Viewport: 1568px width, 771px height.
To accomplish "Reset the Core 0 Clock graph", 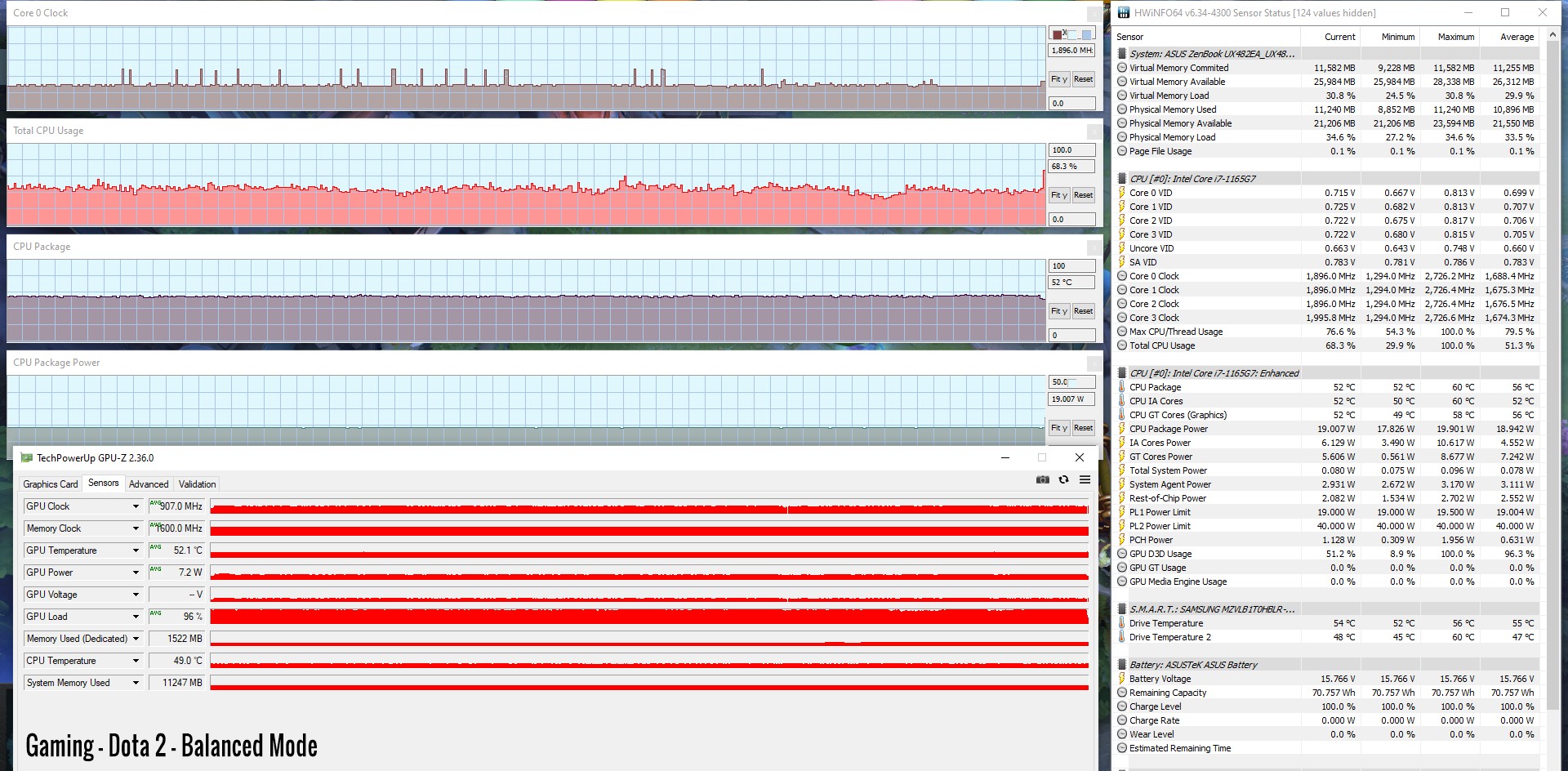I will 1084,79.
